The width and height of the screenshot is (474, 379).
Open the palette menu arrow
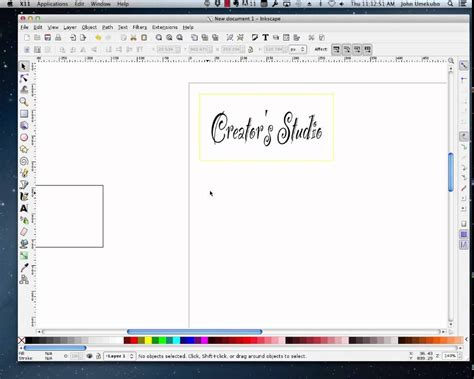[x=466, y=340]
